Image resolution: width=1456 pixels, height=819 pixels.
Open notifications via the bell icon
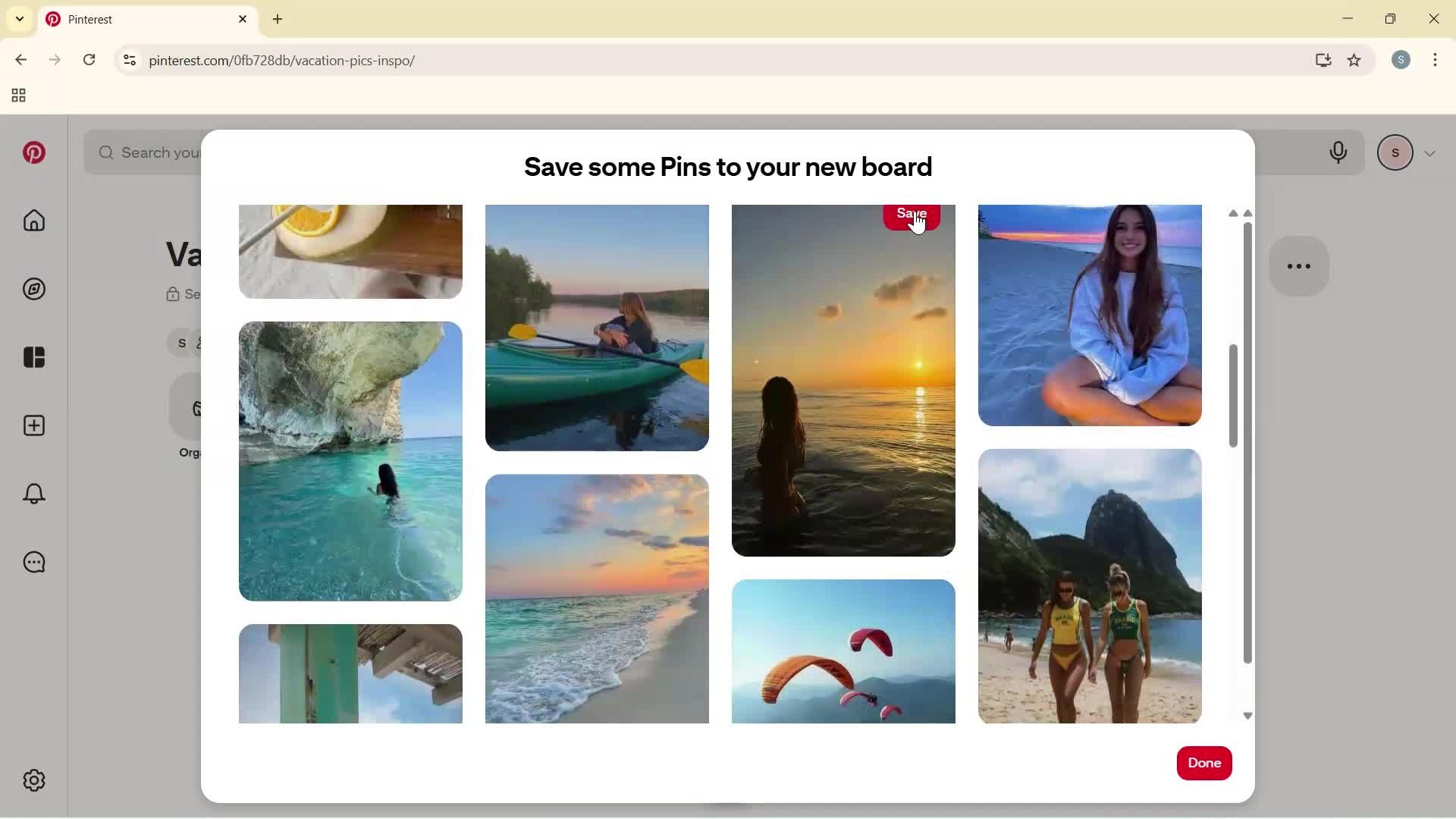[x=33, y=494]
